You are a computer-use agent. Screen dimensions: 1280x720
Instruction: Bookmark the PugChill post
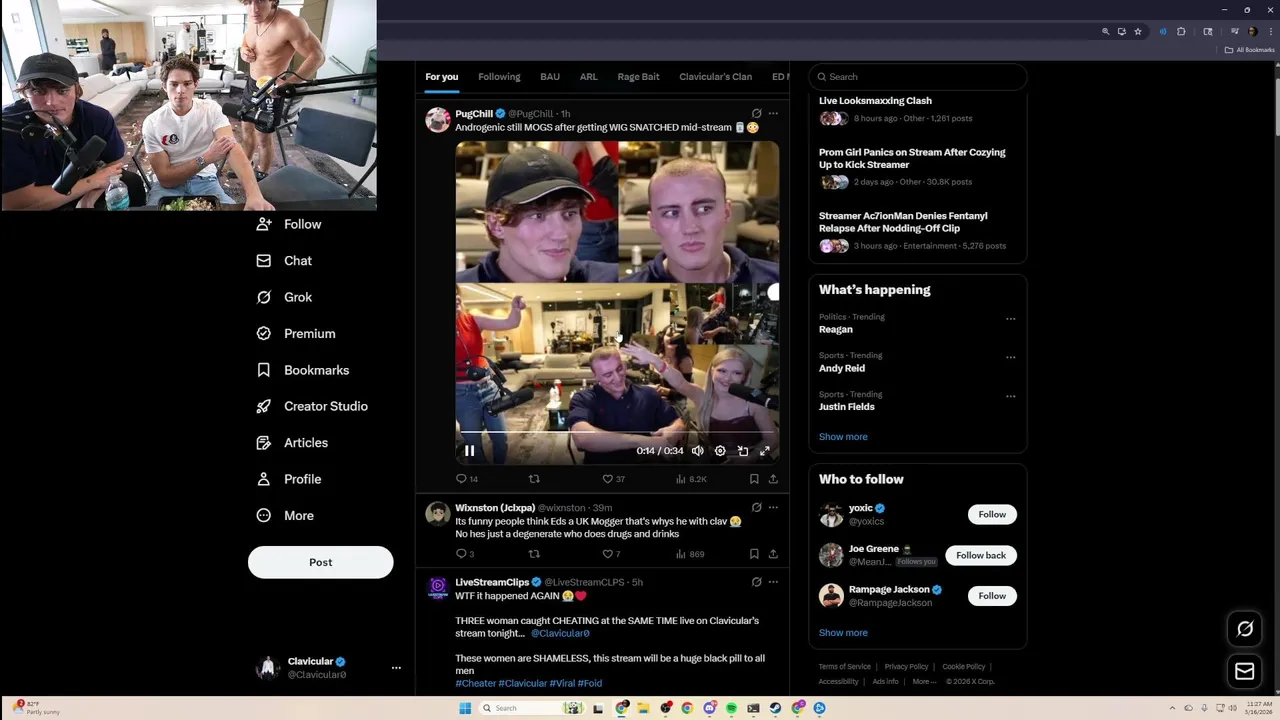(754, 479)
